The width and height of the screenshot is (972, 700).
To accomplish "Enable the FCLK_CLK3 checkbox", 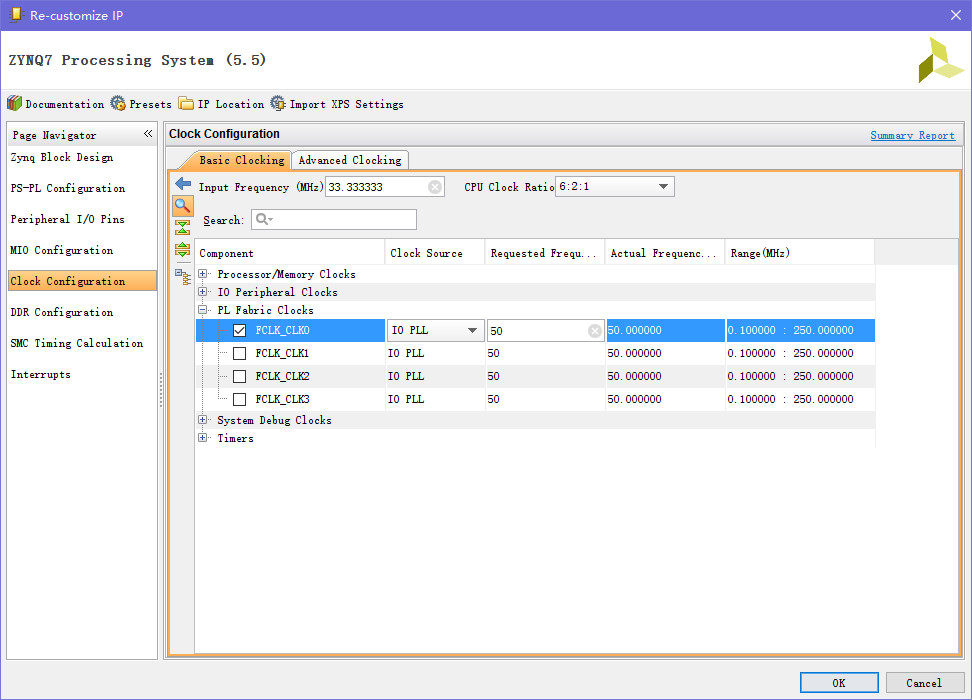I will click(239, 399).
